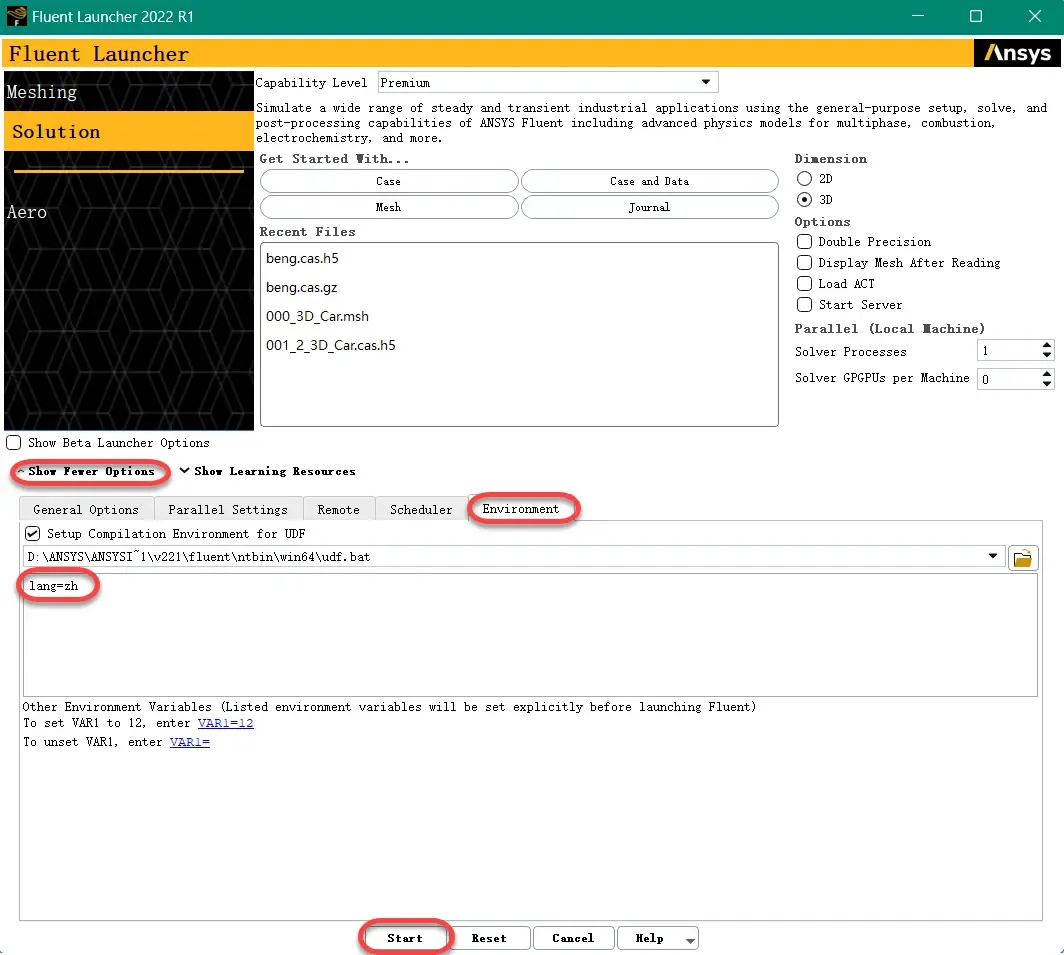The image size is (1064, 955).
Task: Close the Fluent Launcher window
Action: tap(1035, 16)
